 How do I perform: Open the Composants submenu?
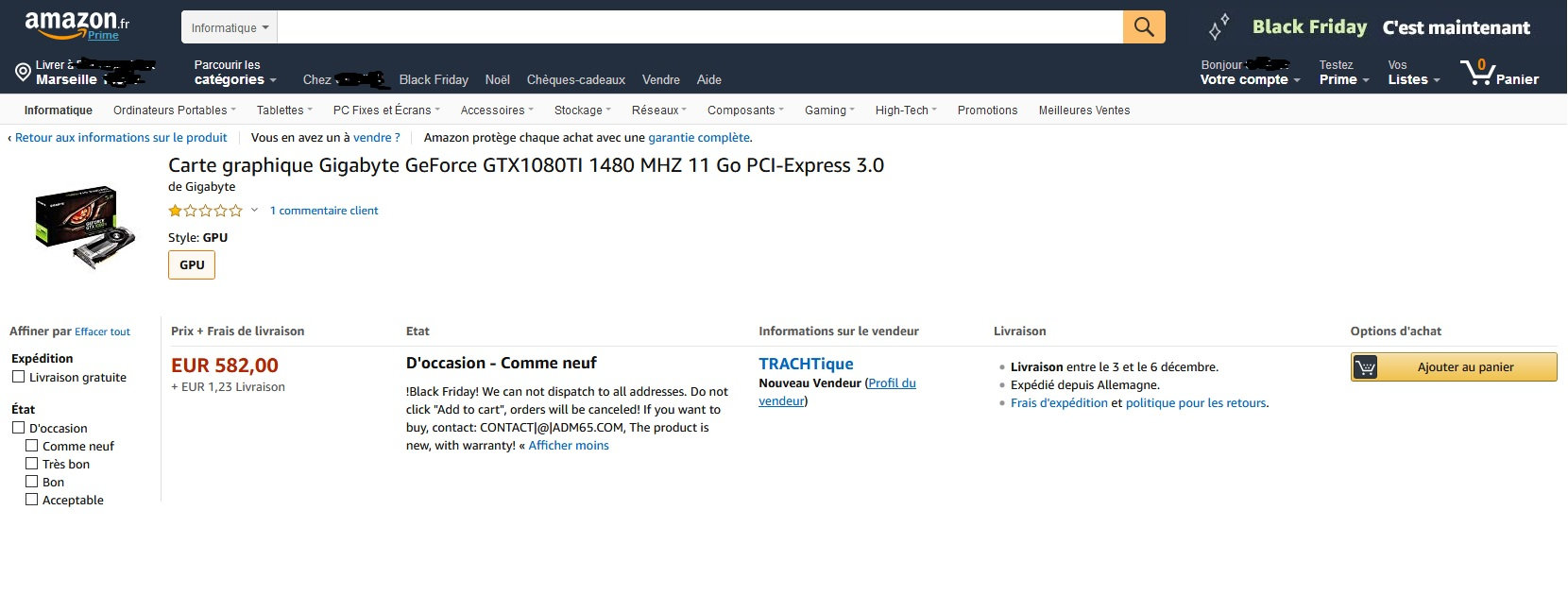[745, 110]
